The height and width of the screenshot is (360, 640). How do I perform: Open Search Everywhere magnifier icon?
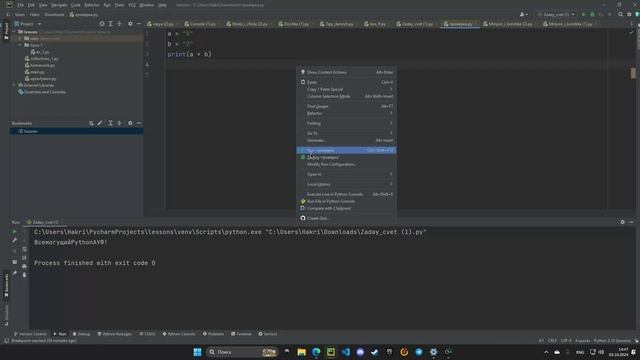point(620,14)
